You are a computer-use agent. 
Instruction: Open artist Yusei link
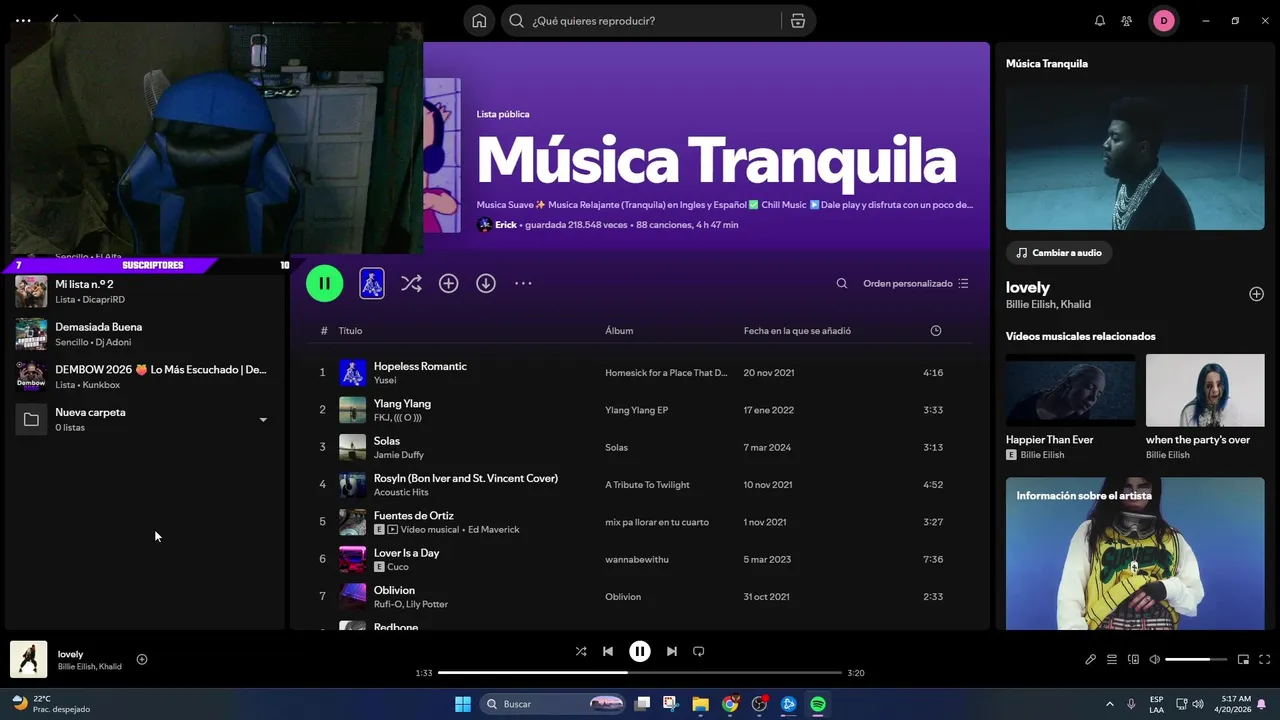(385, 380)
